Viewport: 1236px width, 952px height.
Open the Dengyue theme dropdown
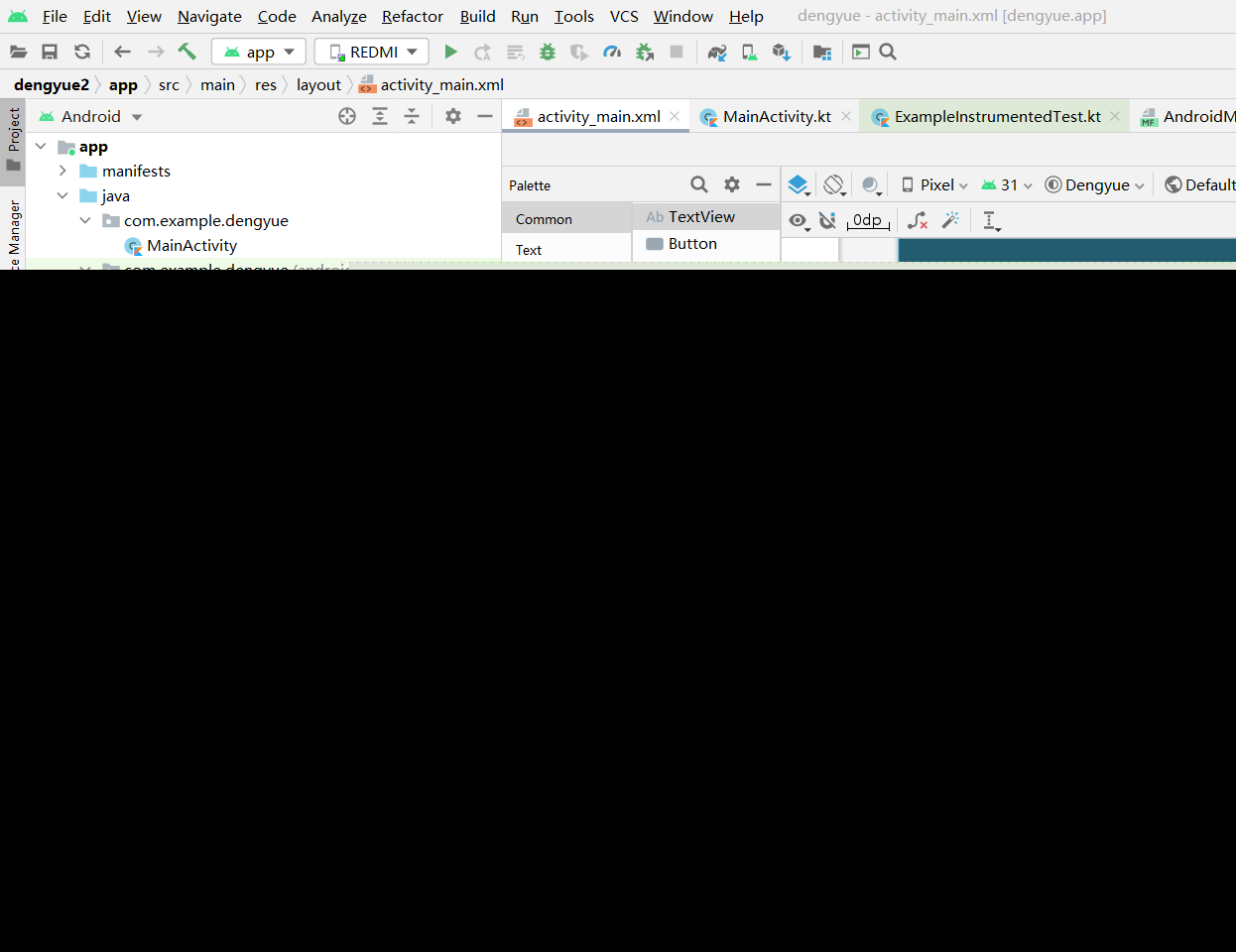[1095, 184]
